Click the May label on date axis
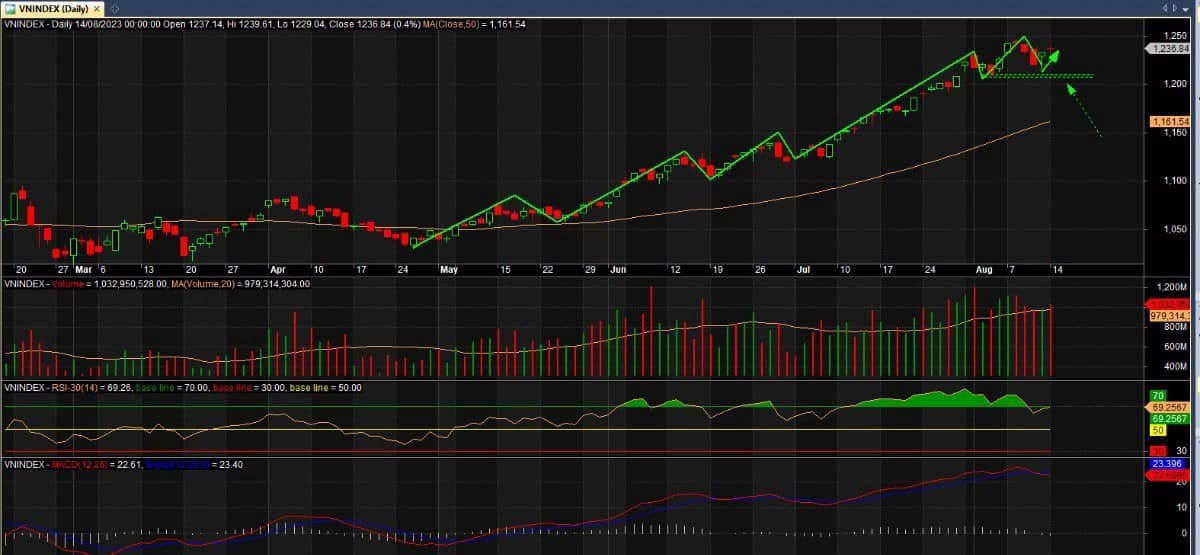This screenshot has height=555, width=1200. tap(448, 270)
